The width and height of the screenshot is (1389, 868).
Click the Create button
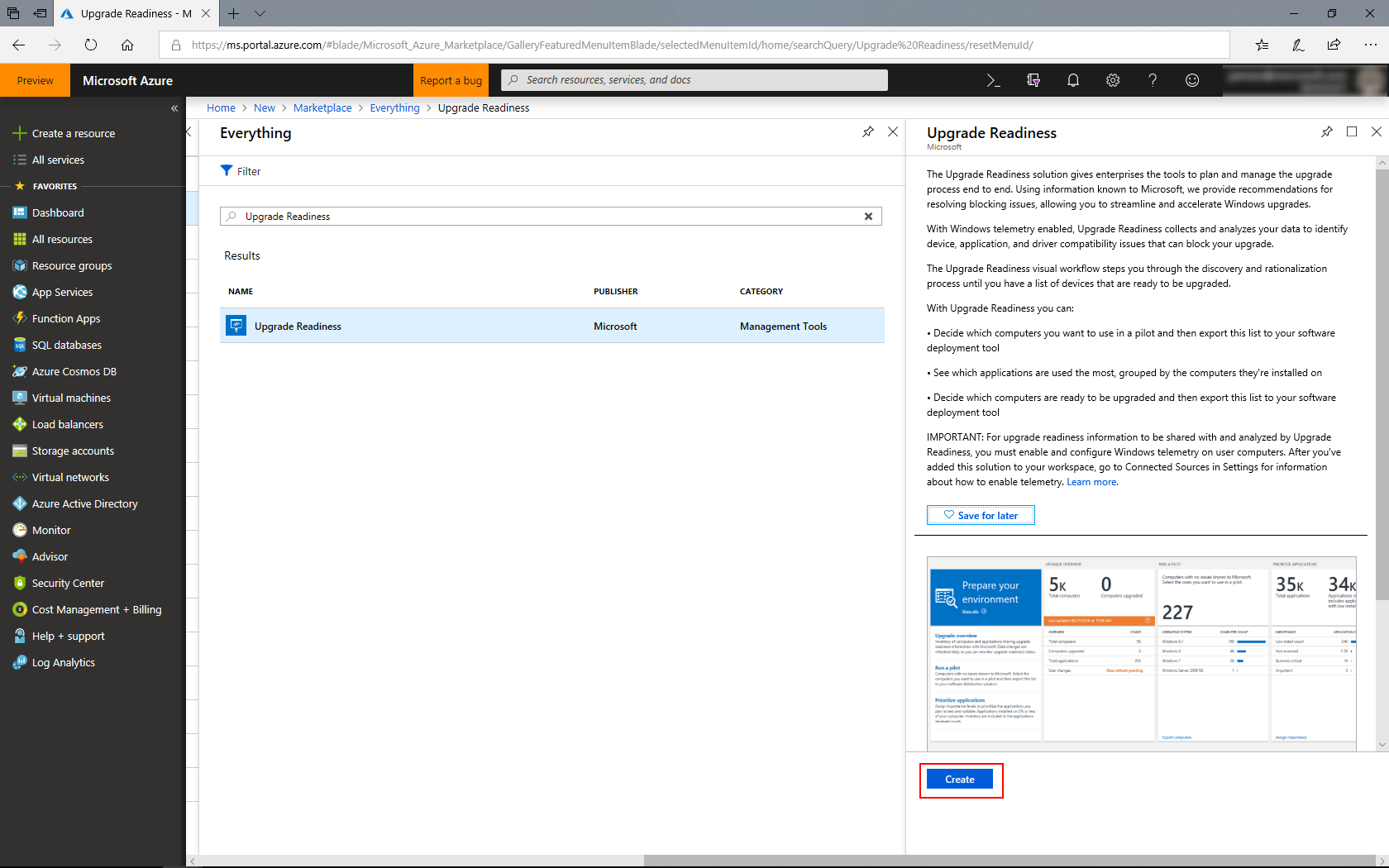pos(960,780)
